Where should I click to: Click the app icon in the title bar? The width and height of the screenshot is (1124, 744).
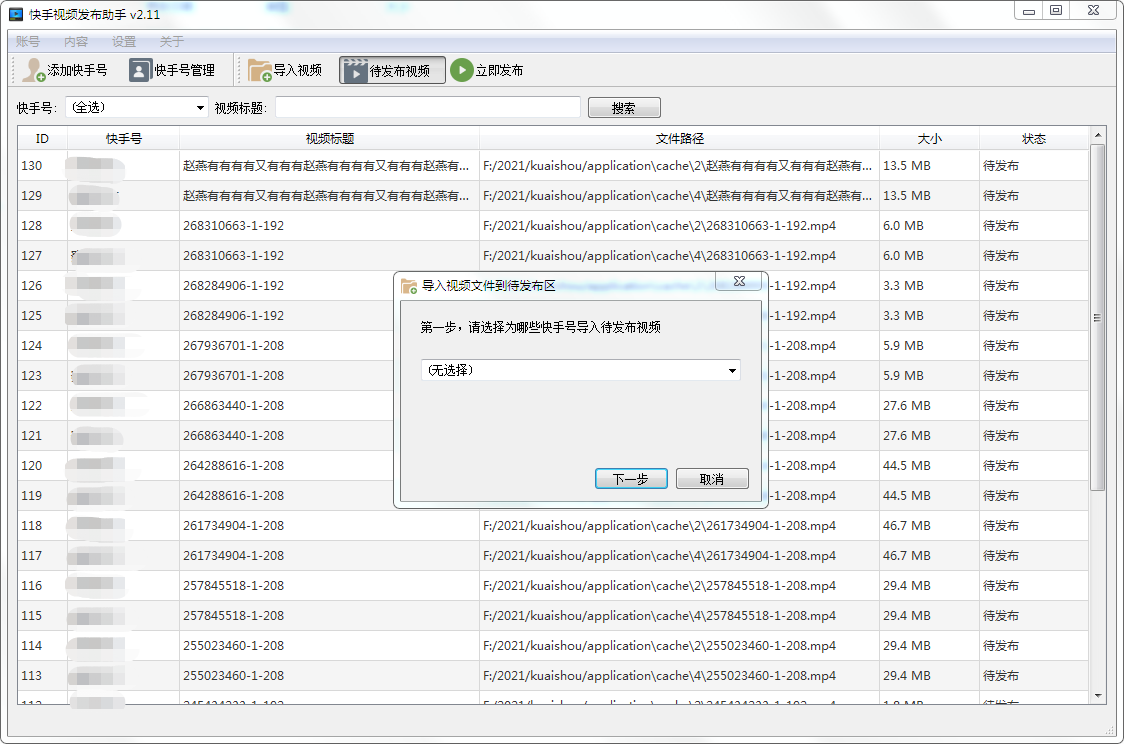pyautogui.click(x=16, y=14)
